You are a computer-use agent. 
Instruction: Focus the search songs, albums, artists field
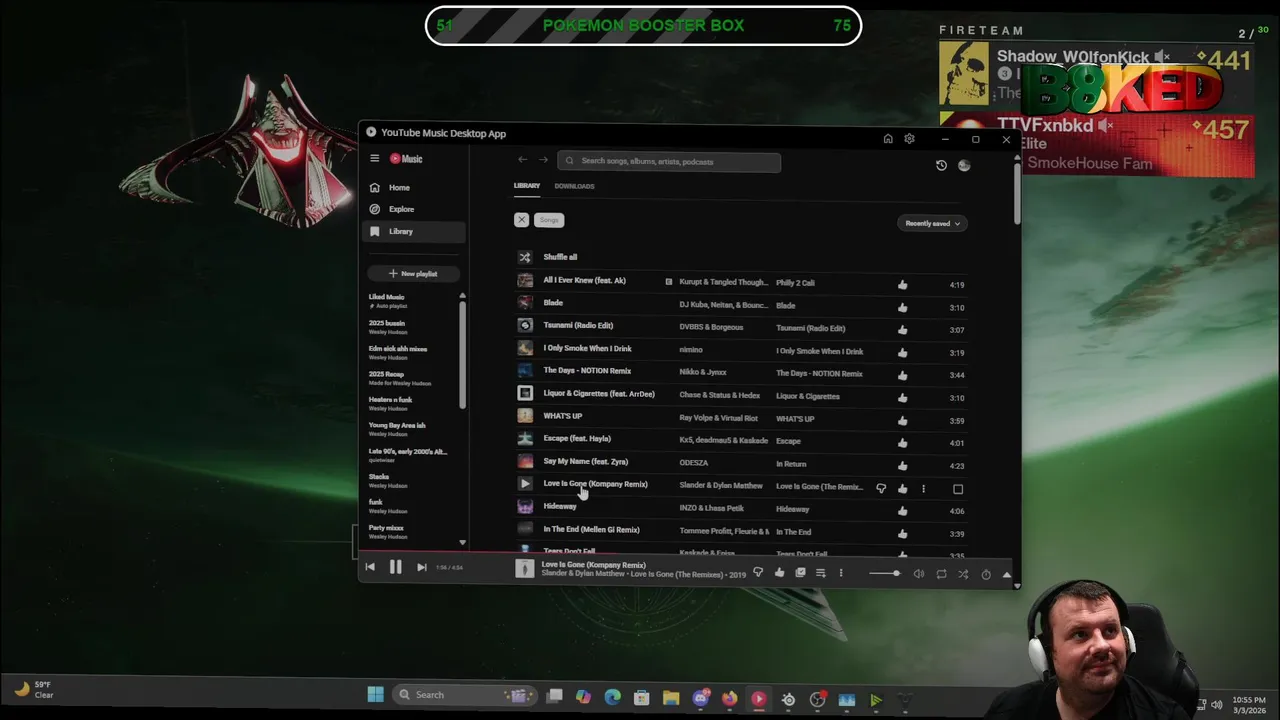669,161
